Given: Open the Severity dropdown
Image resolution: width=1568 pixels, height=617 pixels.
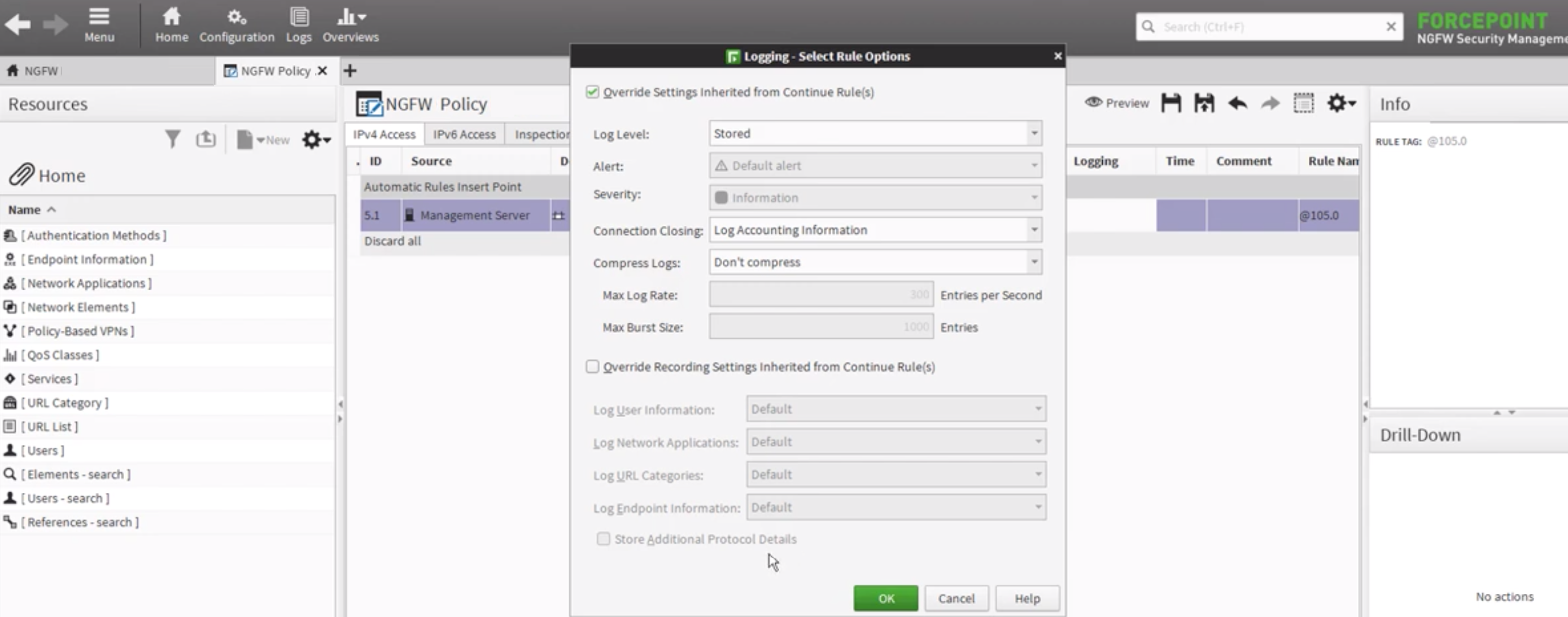Looking at the screenshot, I should (x=875, y=198).
